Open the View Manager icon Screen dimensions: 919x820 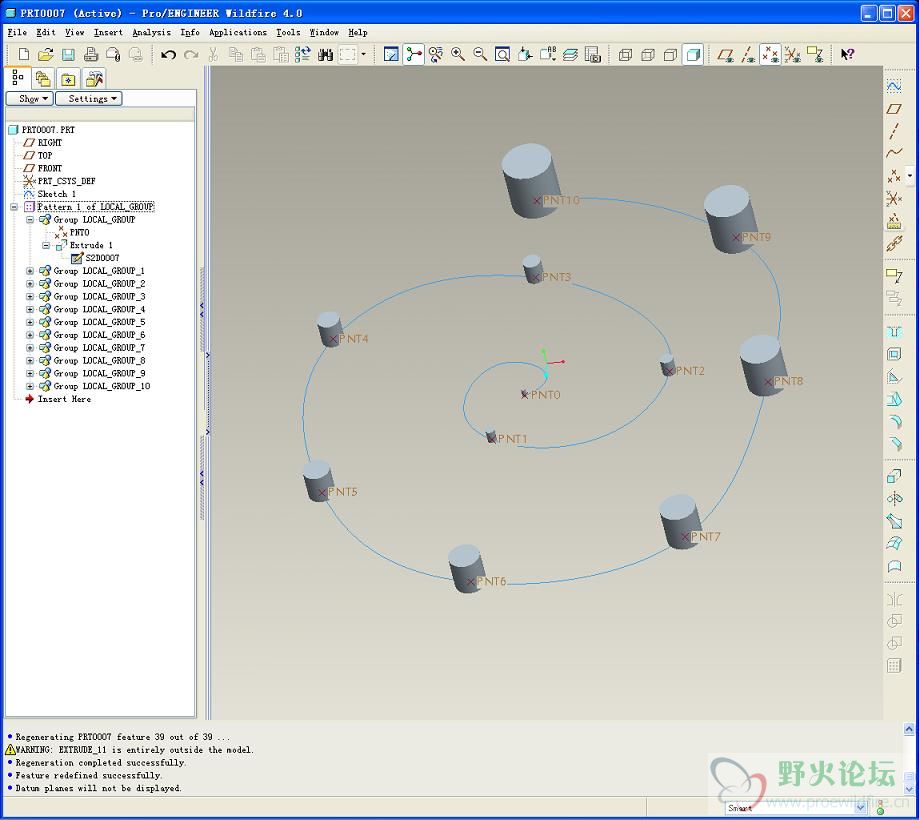coord(593,55)
